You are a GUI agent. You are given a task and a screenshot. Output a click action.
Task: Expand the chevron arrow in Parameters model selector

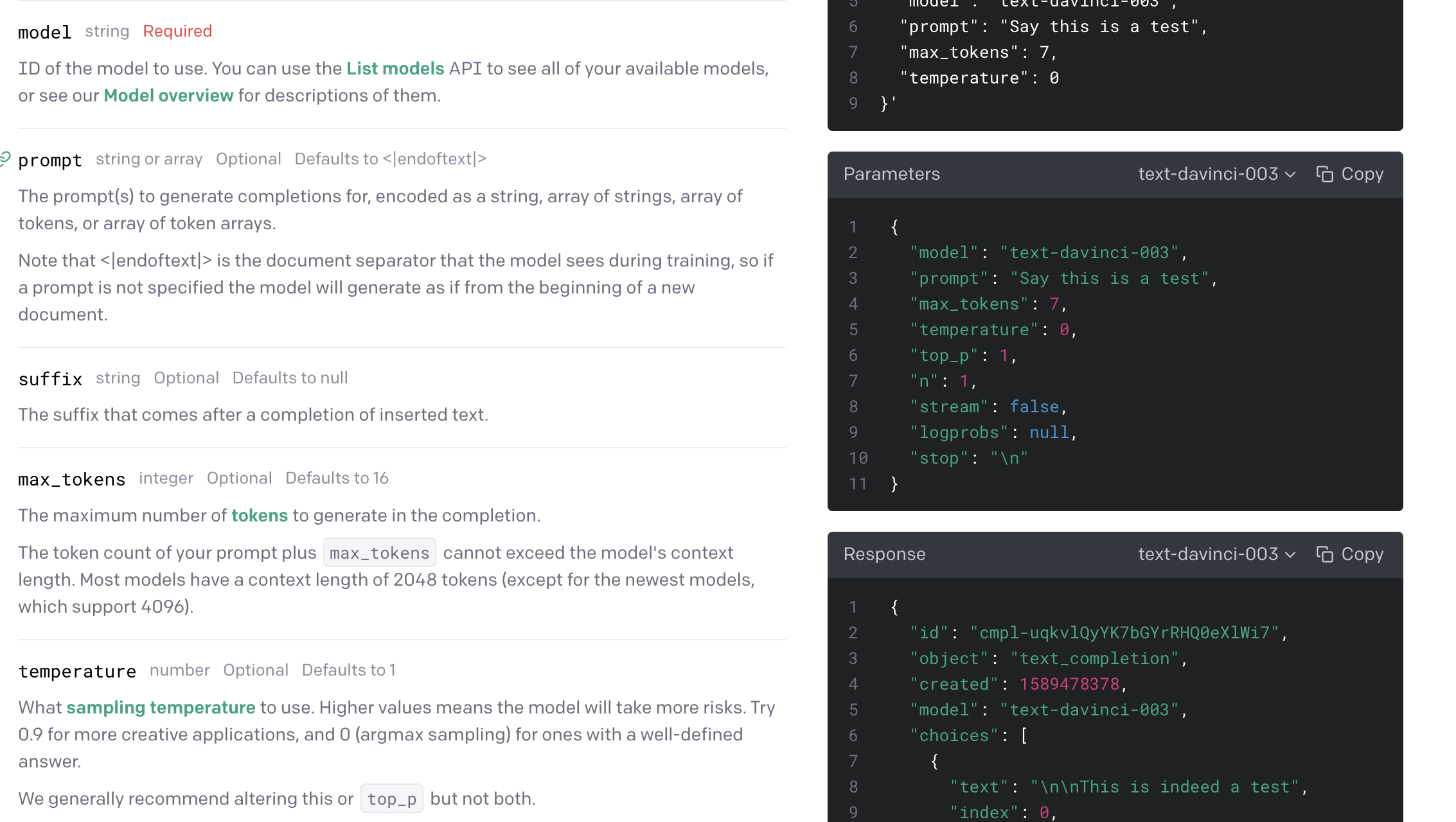pyautogui.click(x=1290, y=175)
